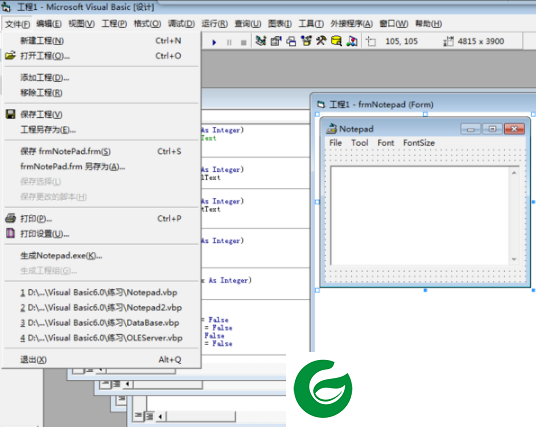536x427 pixels.
Task: Choose 工程另存为(E)... menu entry
Action: click(x=101, y=130)
